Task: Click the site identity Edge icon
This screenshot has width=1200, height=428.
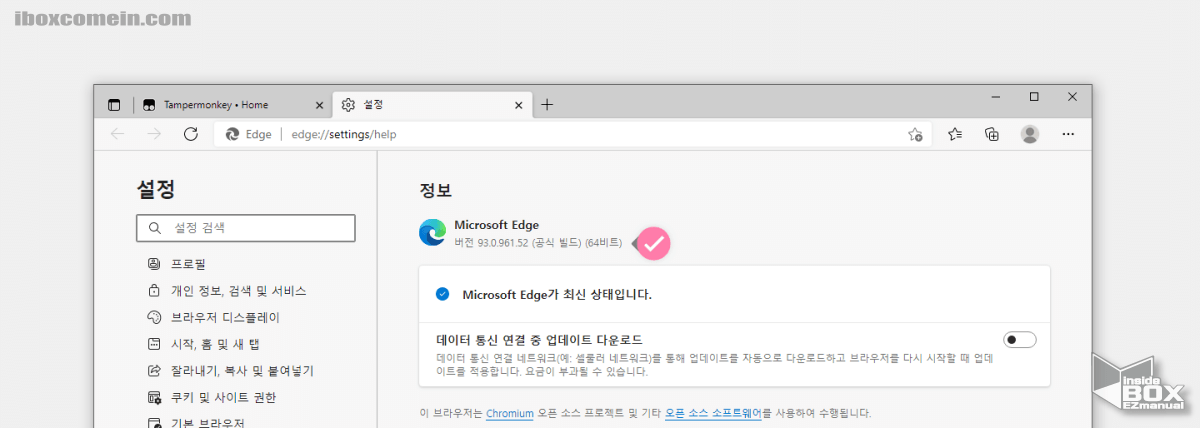Action: (x=232, y=134)
